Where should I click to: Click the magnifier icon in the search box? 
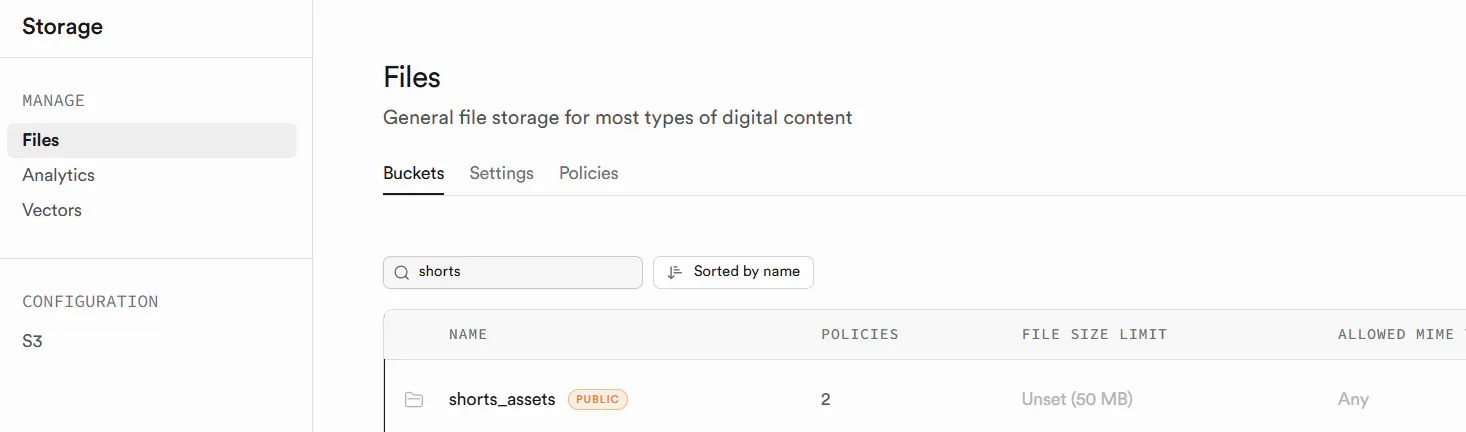click(402, 272)
